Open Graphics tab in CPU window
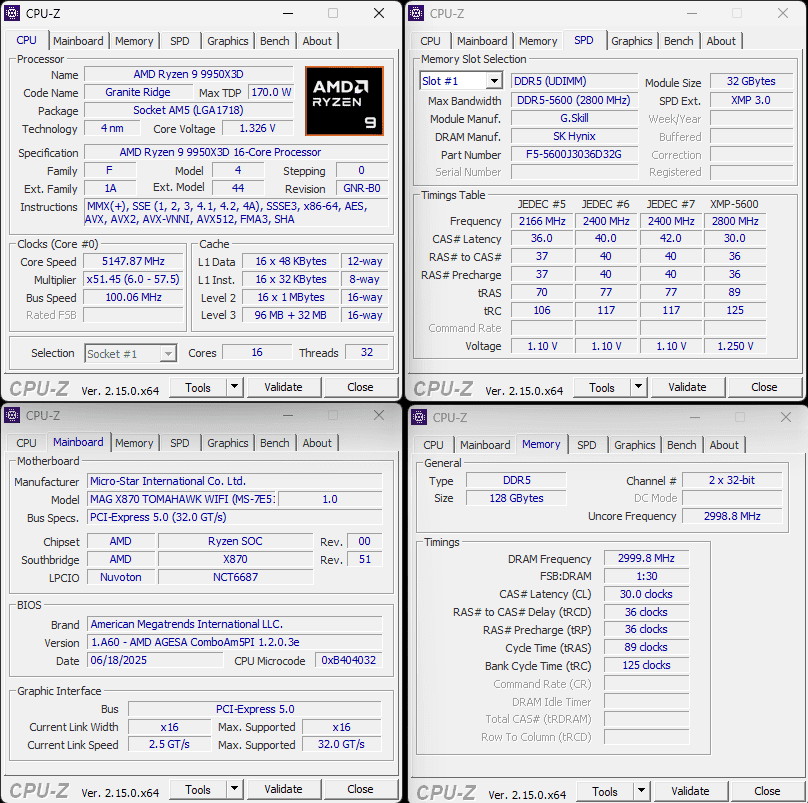The width and height of the screenshot is (808, 803). click(x=227, y=41)
